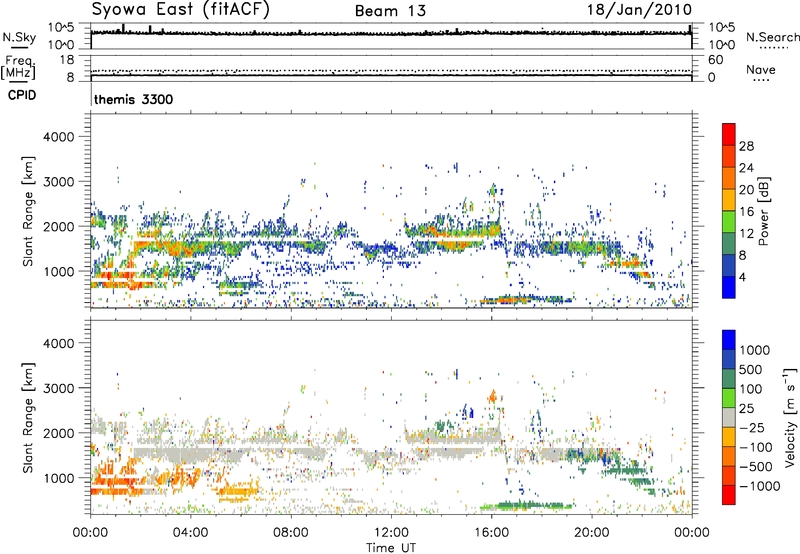Click the '60' tick on the Nave axis
This screenshot has width=800, height=554.
(x=715, y=60)
